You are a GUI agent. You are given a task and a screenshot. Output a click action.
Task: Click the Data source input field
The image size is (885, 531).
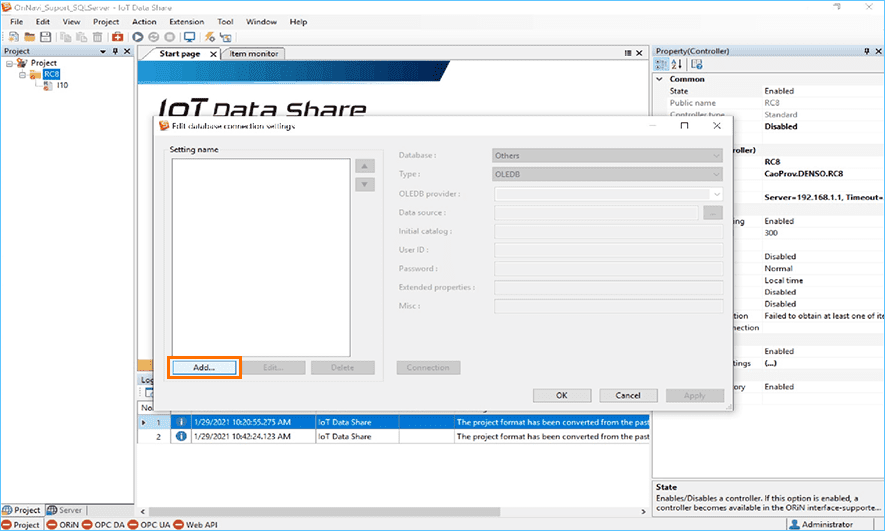coord(596,213)
